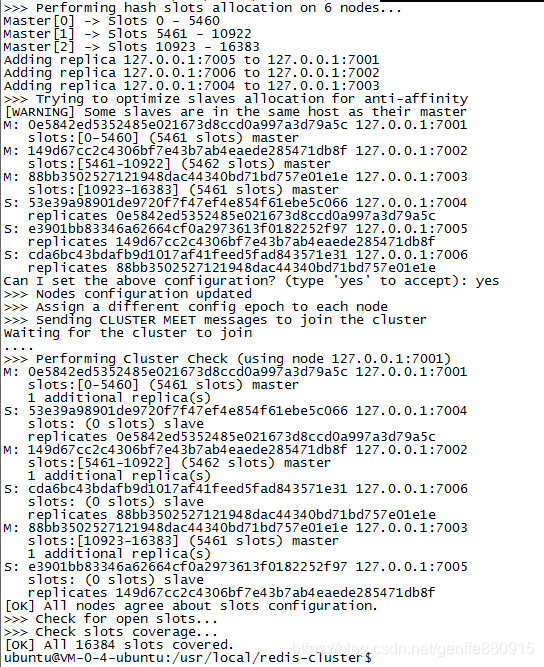This screenshot has width=544, height=667.
Task: Click the 'Master[2] -> Slots 10923 - 16383' line
Action: (x=131, y=47)
